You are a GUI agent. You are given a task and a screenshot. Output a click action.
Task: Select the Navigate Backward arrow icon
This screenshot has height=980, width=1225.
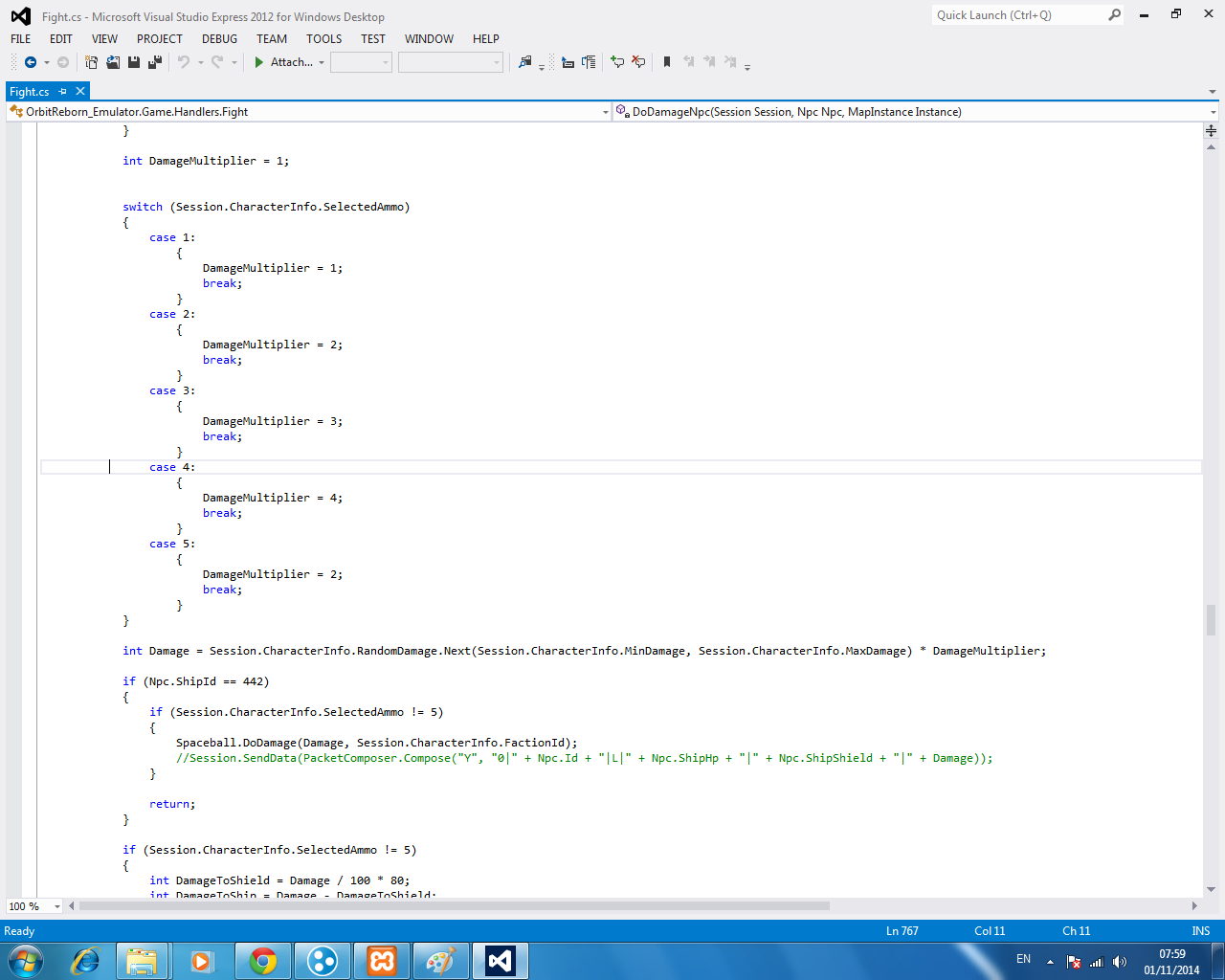click(29, 62)
